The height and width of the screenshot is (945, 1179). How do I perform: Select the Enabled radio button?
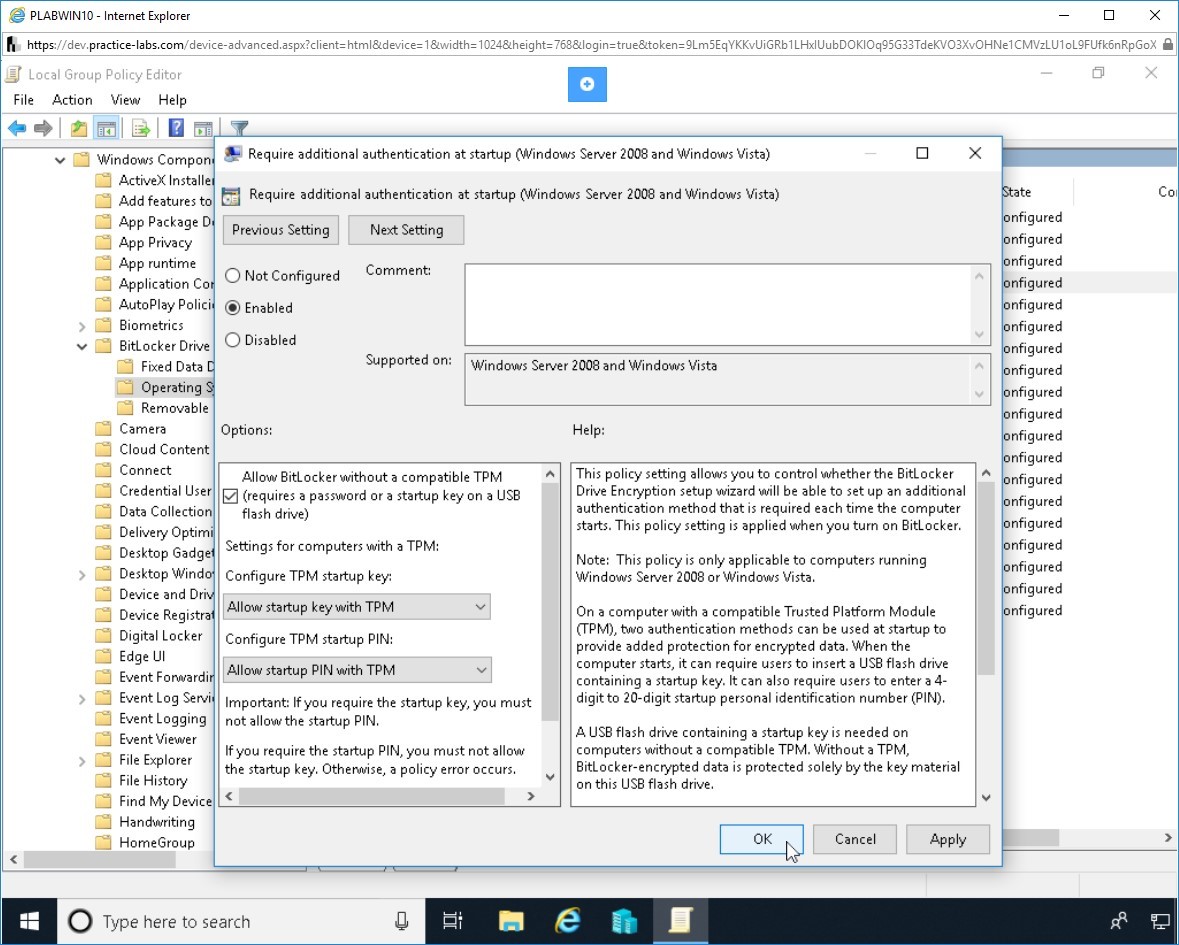pos(233,307)
